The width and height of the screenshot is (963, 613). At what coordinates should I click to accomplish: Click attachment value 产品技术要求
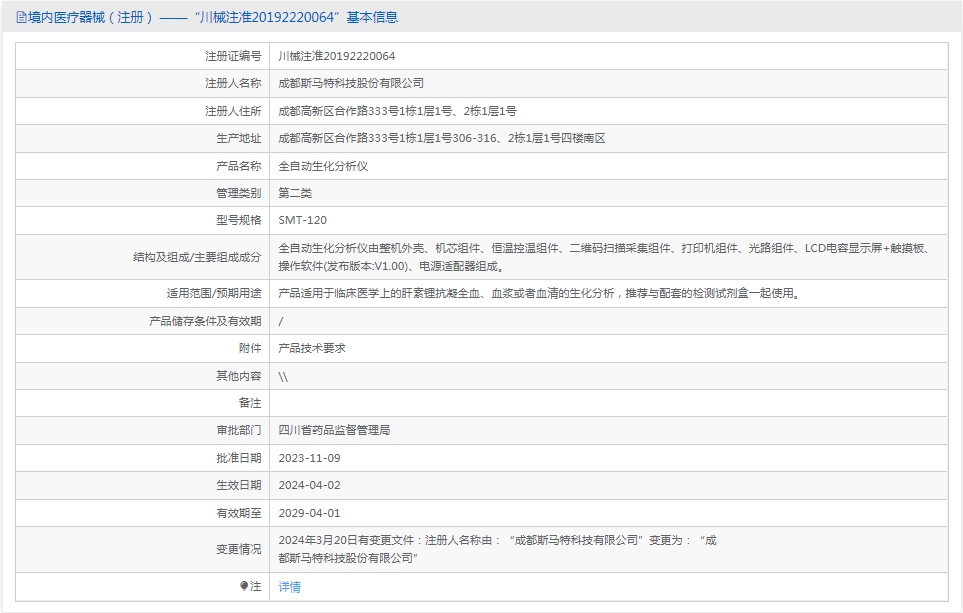[312, 348]
